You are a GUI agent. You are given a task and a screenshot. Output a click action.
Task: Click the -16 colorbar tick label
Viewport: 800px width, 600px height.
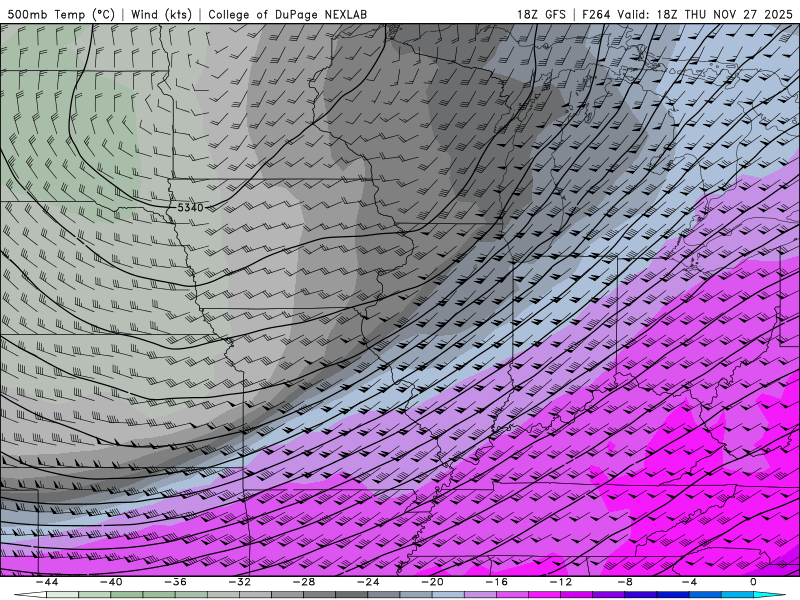click(x=496, y=582)
